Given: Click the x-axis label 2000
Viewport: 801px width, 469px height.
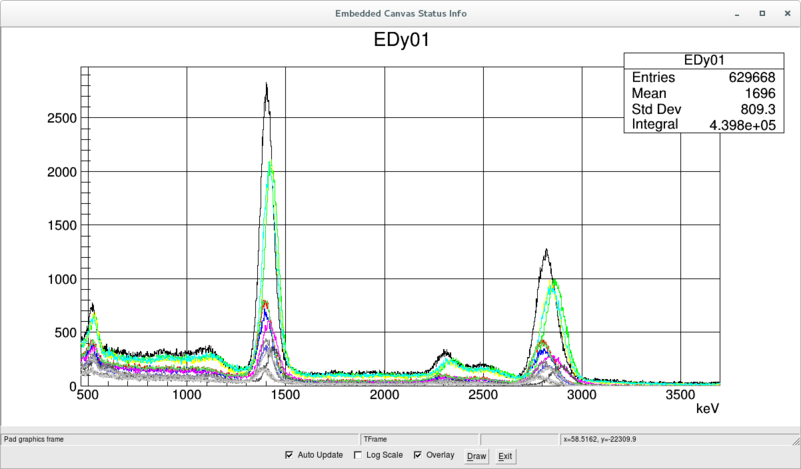Looking at the screenshot, I should (x=385, y=395).
